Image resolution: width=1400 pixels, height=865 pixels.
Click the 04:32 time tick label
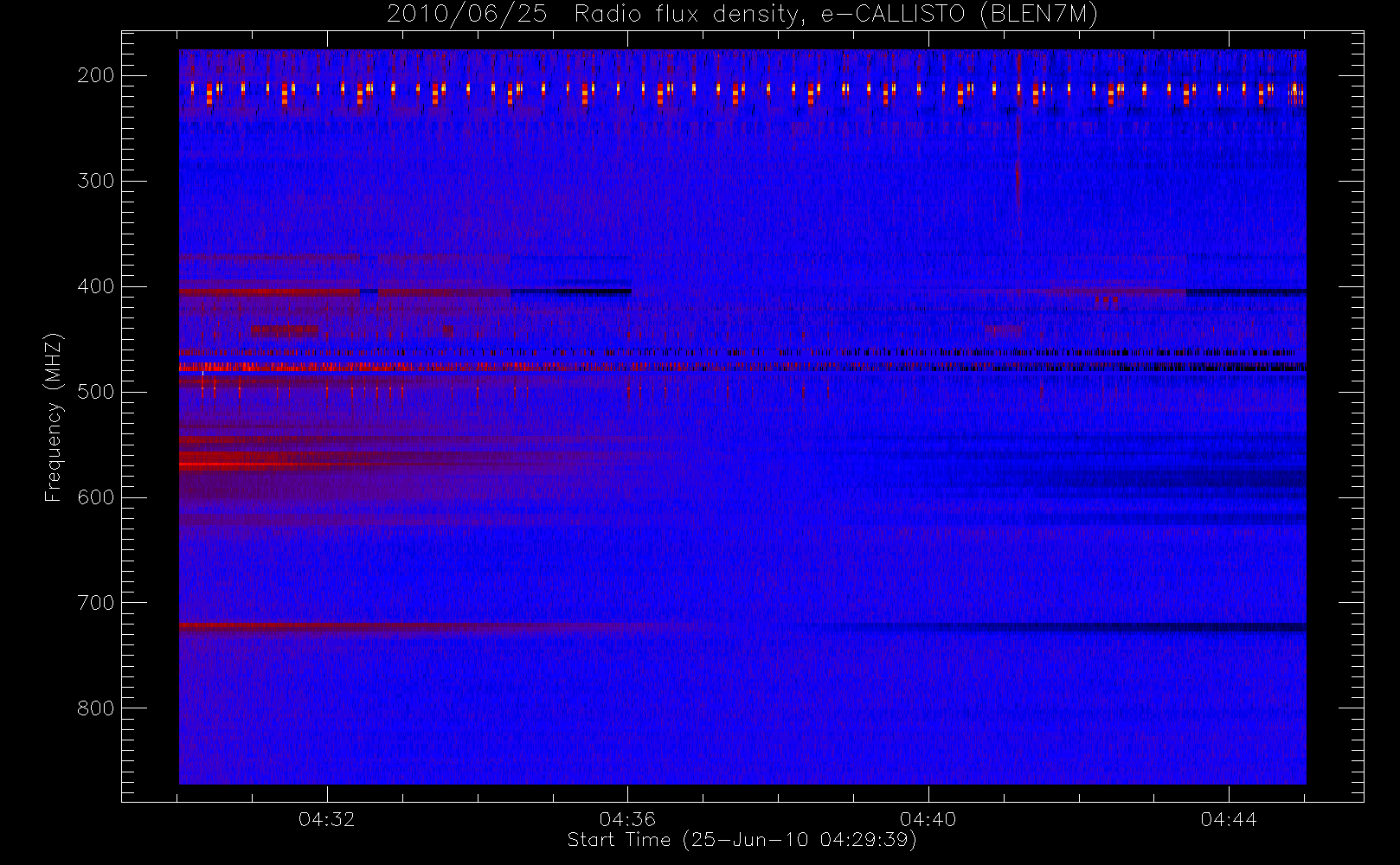click(x=327, y=819)
